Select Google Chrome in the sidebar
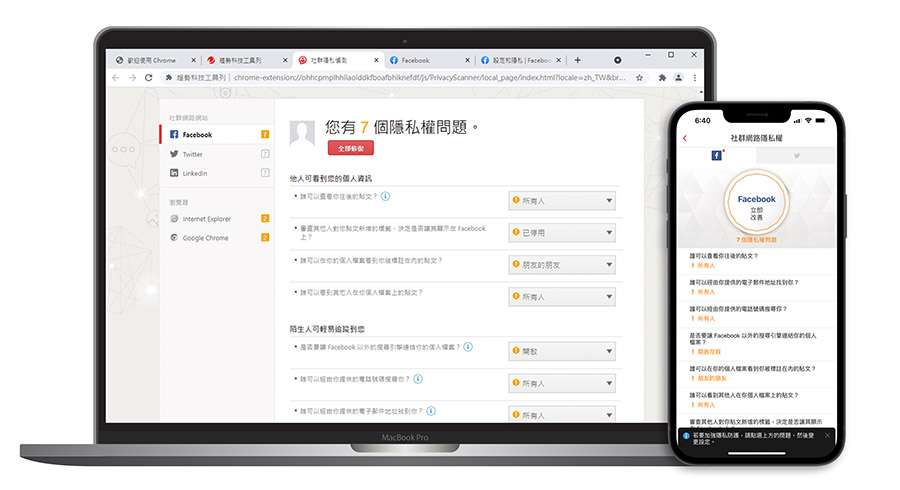The height and width of the screenshot is (490, 900). [x=215, y=238]
